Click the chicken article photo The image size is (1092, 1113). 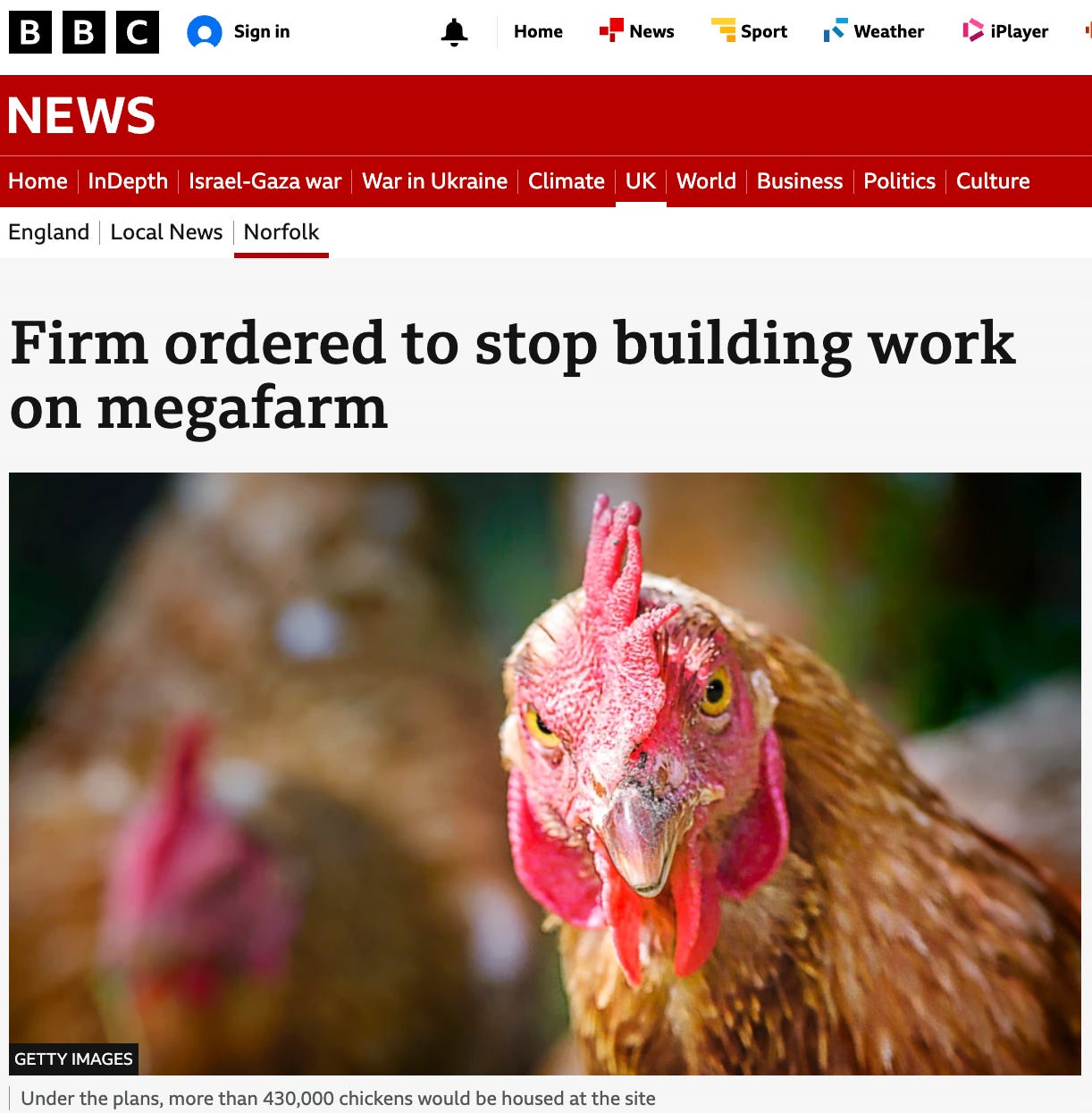pos(545,774)
